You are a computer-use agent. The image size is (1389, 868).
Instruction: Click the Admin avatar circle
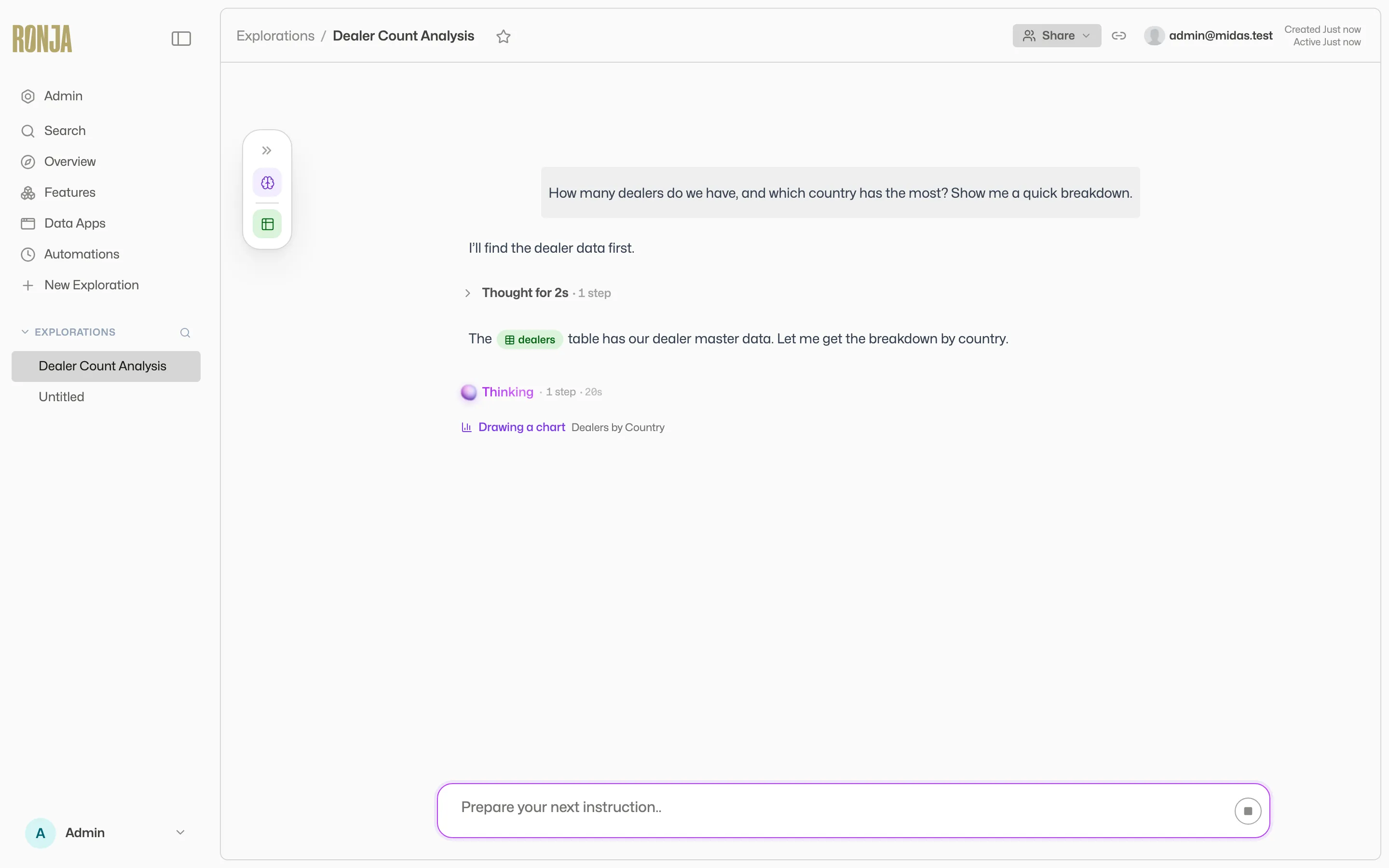40,833
